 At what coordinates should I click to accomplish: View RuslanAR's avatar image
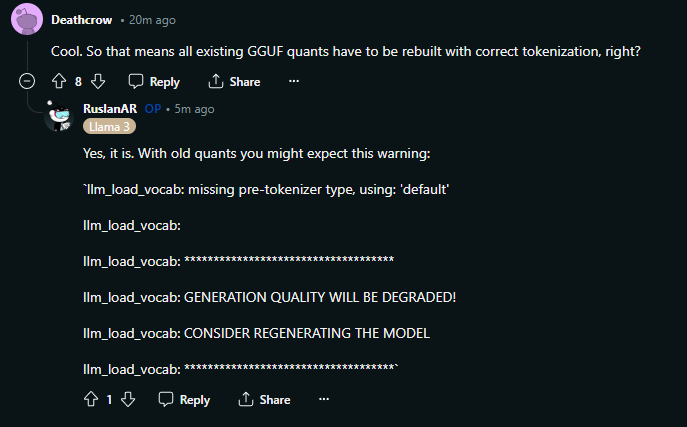(x=59, y=116)
